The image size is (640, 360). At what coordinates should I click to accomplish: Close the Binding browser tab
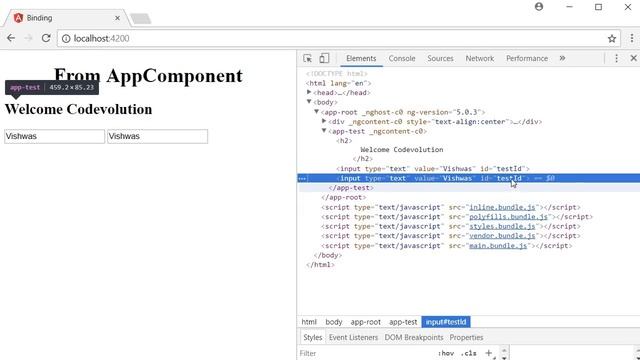(117, 18)
